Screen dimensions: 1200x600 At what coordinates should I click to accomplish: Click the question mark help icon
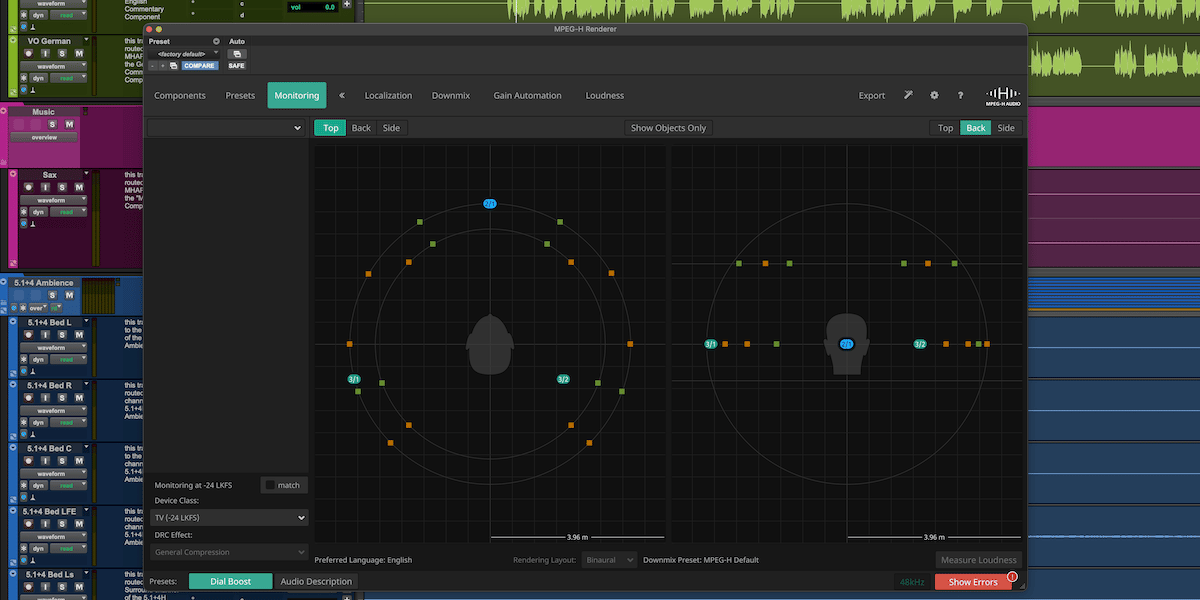click(960, 96)
